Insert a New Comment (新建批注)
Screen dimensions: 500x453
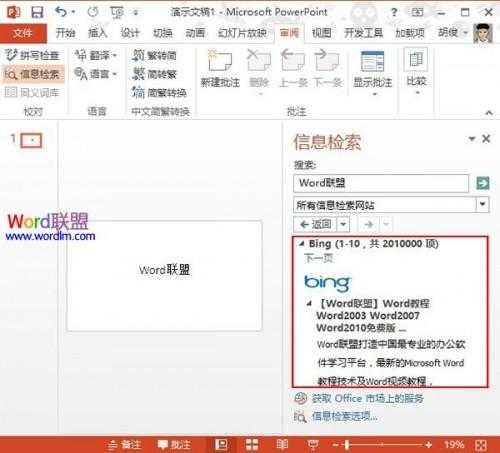[x=220, y=68]
